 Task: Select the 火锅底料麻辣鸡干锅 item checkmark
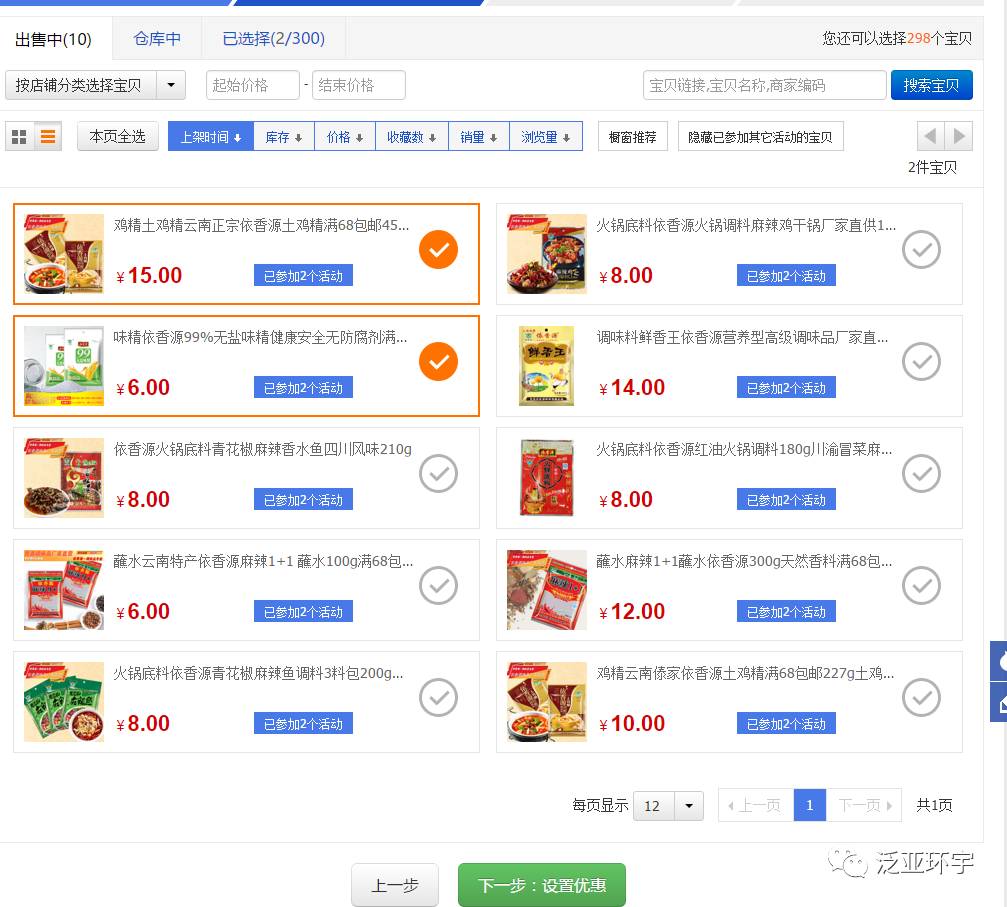pyautogui.click(x=922, y=249)
